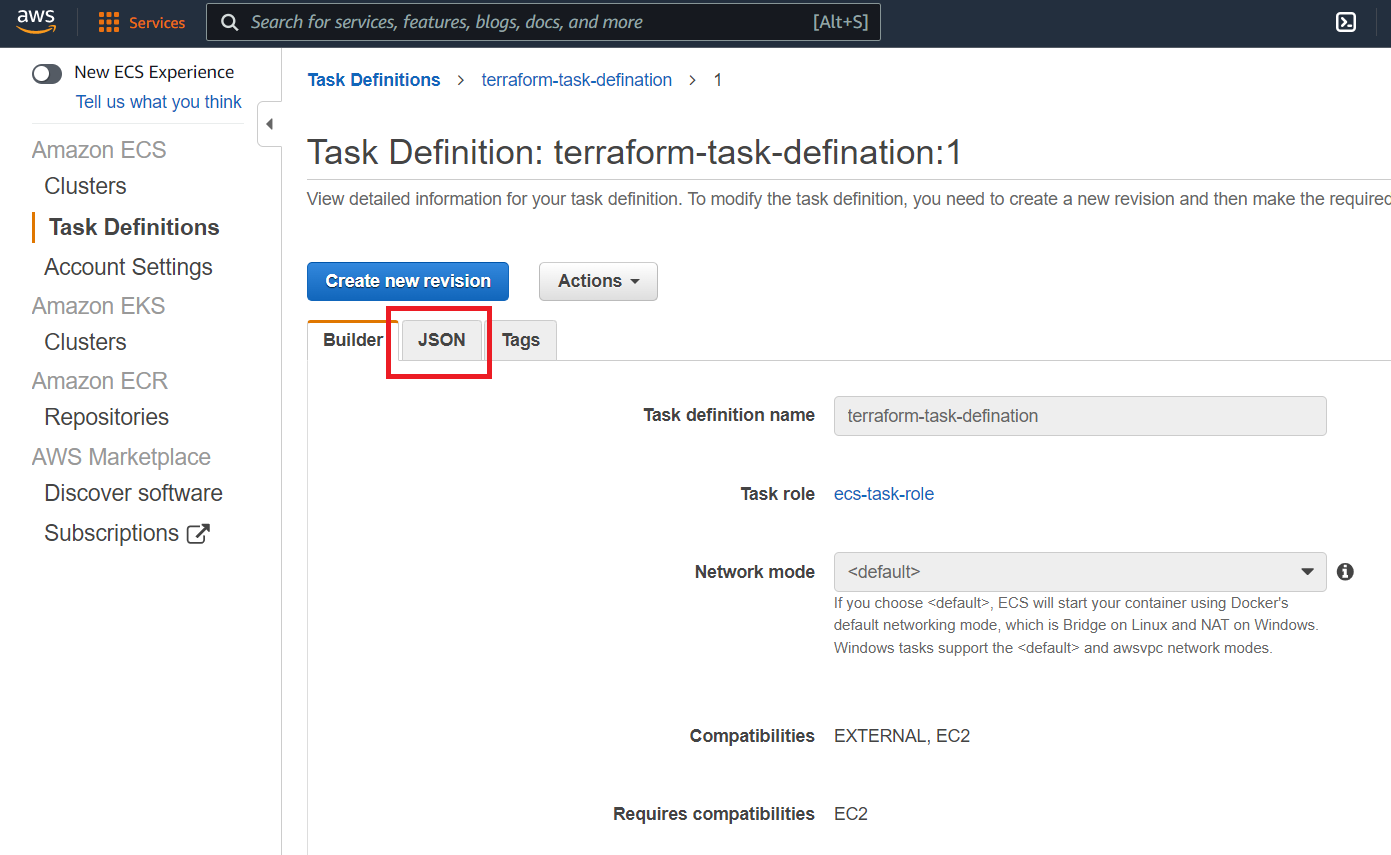Switch to the Tags tab
This screenshot has width=1391, height=855.
click(521, 340)
